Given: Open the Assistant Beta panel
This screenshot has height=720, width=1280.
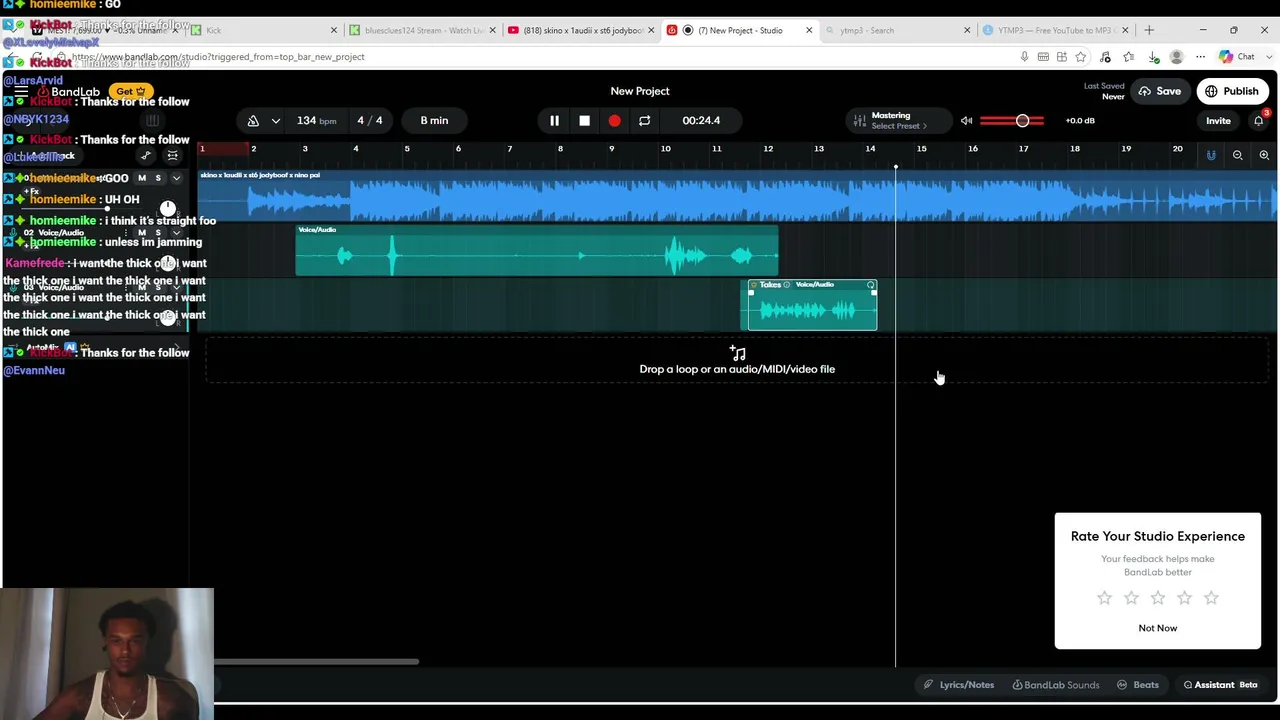Looking at the screenshot, I should [x=1220, y=685].
